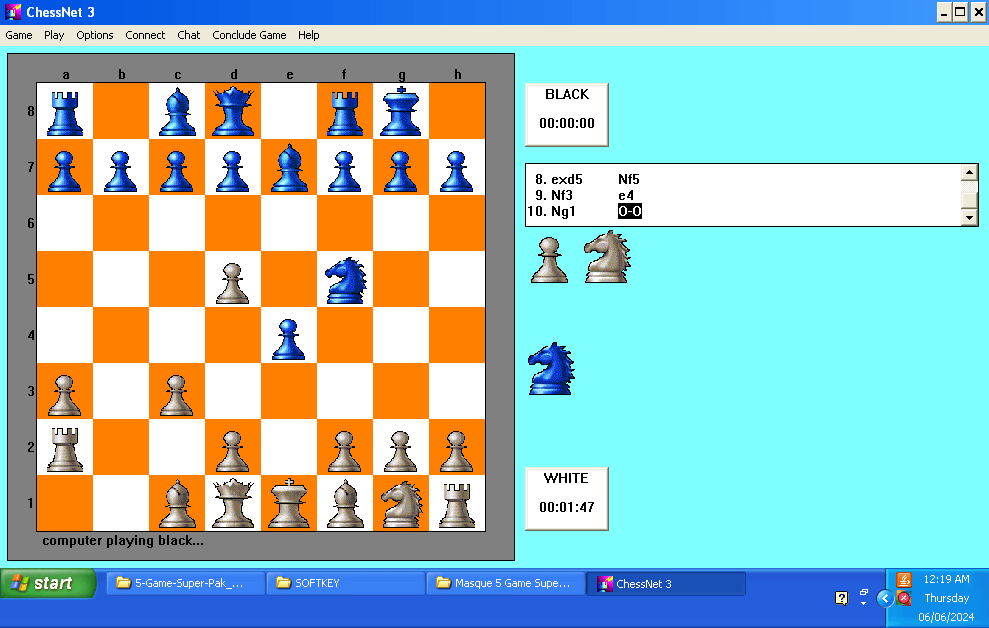Open the Play menu

click(x=54, y=35)
